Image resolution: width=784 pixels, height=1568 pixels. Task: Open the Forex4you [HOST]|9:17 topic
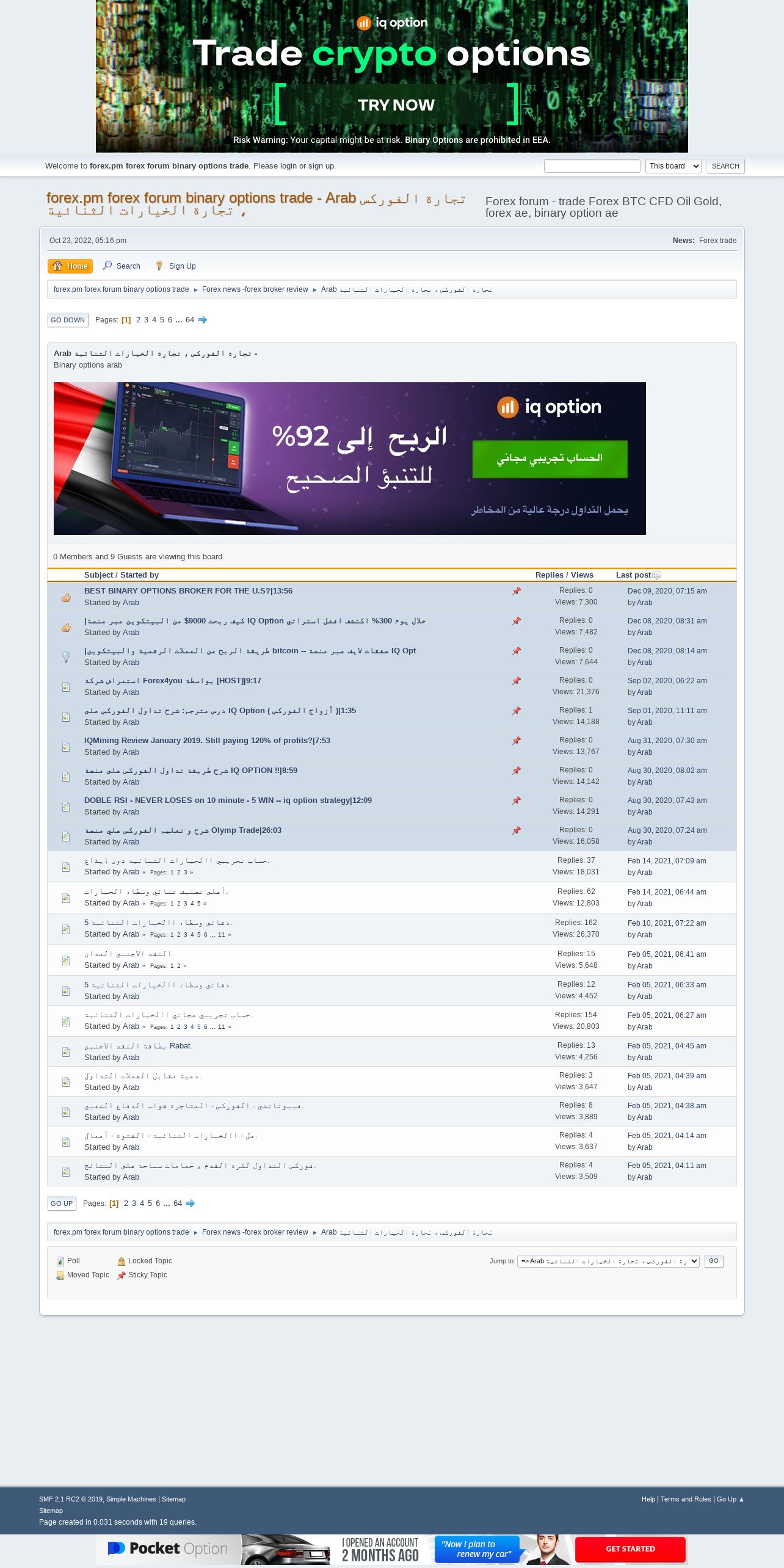173,681
